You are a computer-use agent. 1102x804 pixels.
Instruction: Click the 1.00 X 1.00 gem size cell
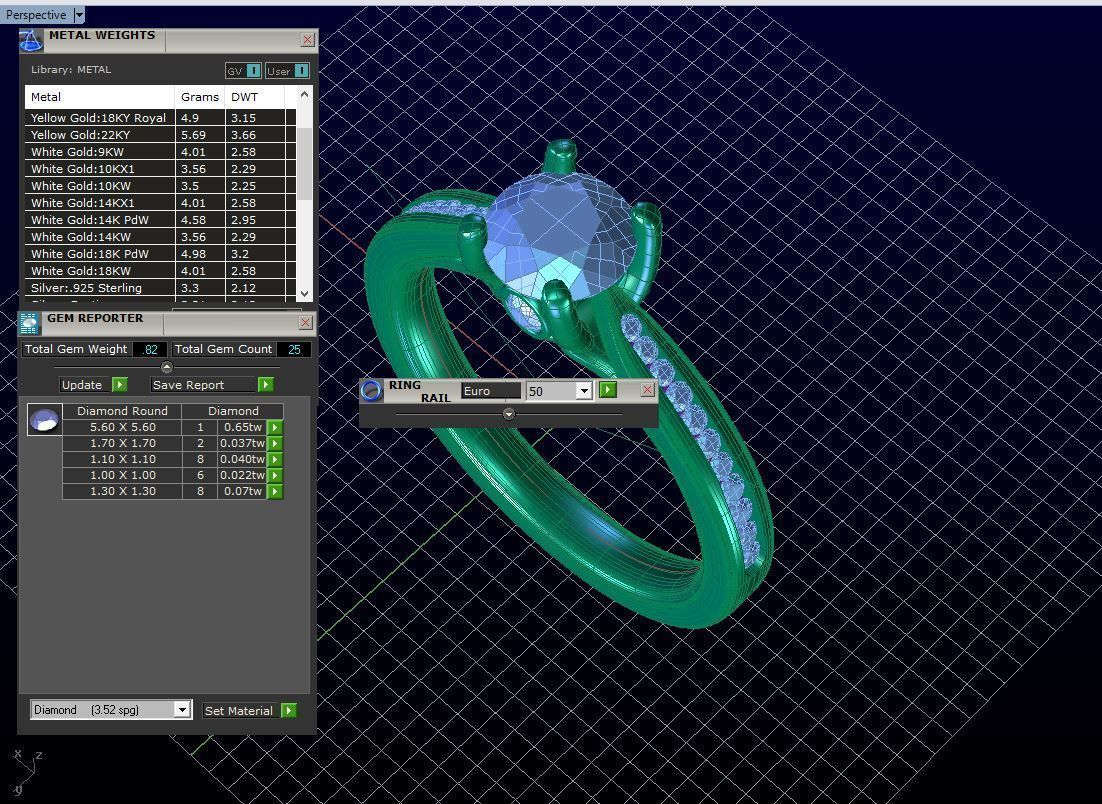click(122, 476)
